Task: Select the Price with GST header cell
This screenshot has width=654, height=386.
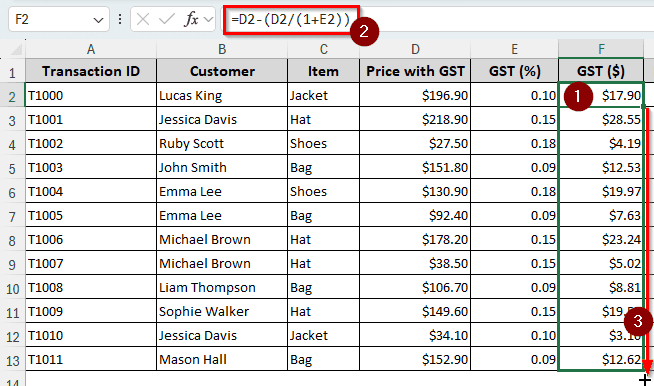Action: click(415, 71)
